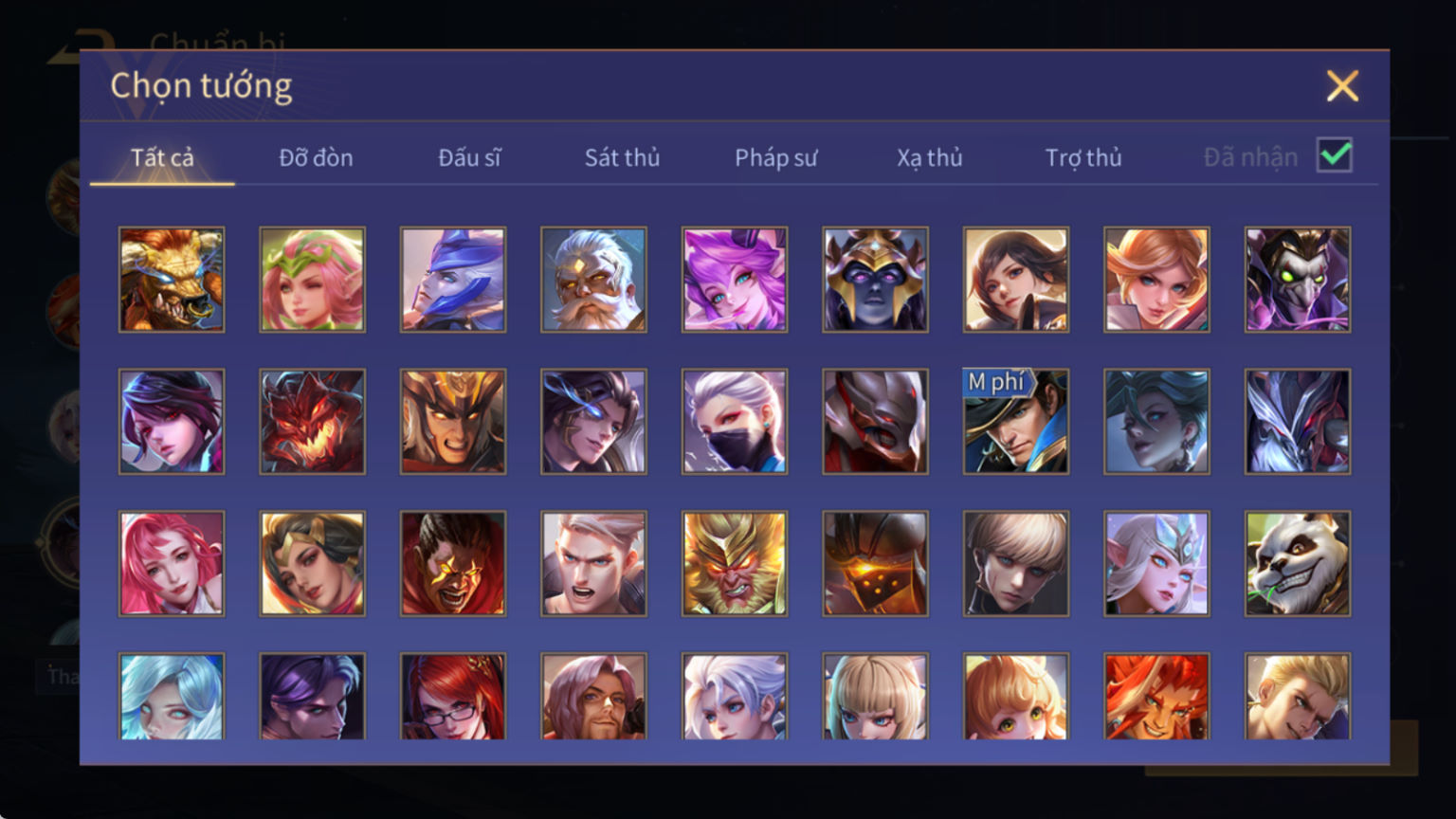Toggle the 'Đã nhận' owned checkbox
The height and width of the screenshot is (819, 1456).
1335,155
